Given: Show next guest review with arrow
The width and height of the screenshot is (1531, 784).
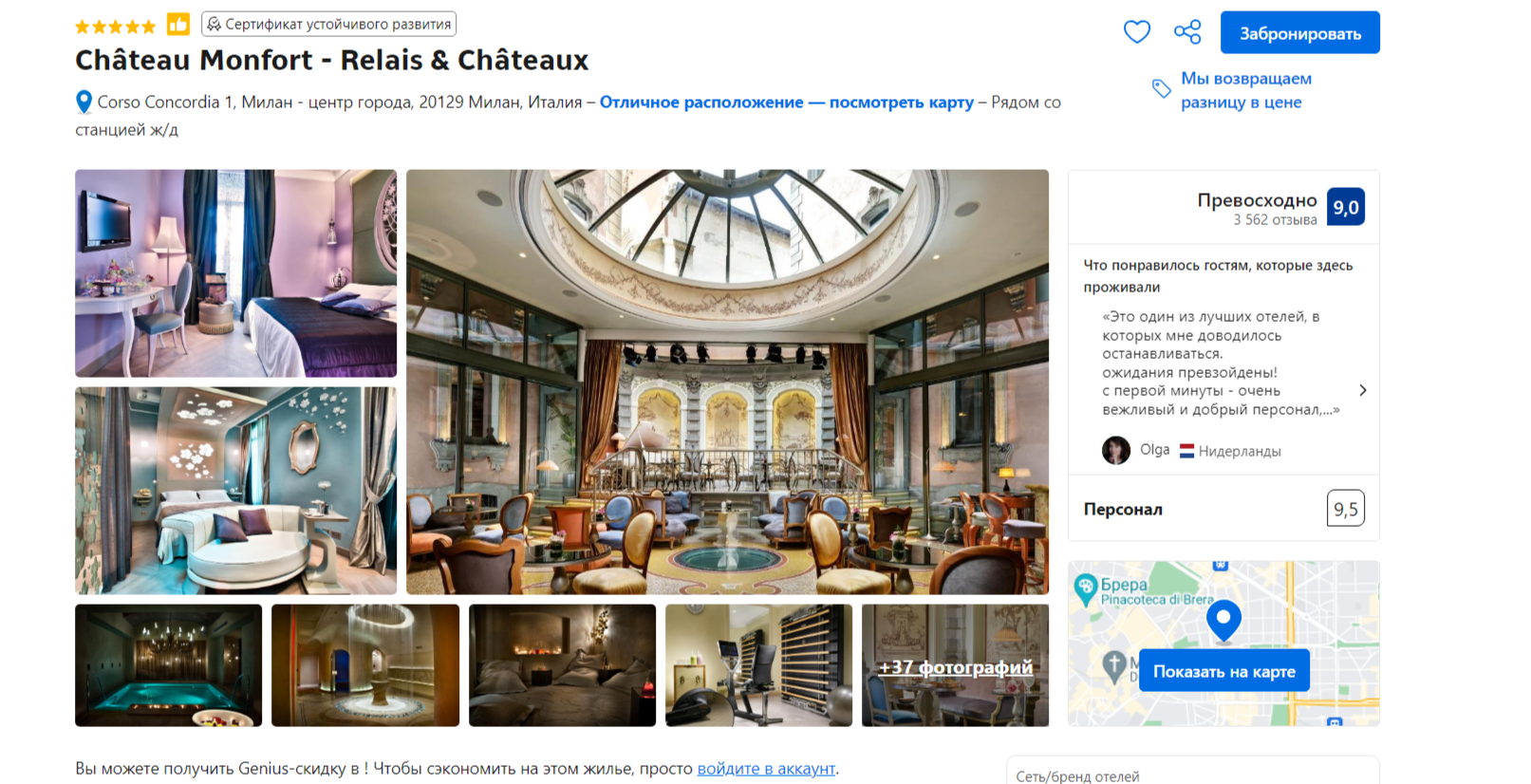Looking at the screenshot, I should [1362, 390].
